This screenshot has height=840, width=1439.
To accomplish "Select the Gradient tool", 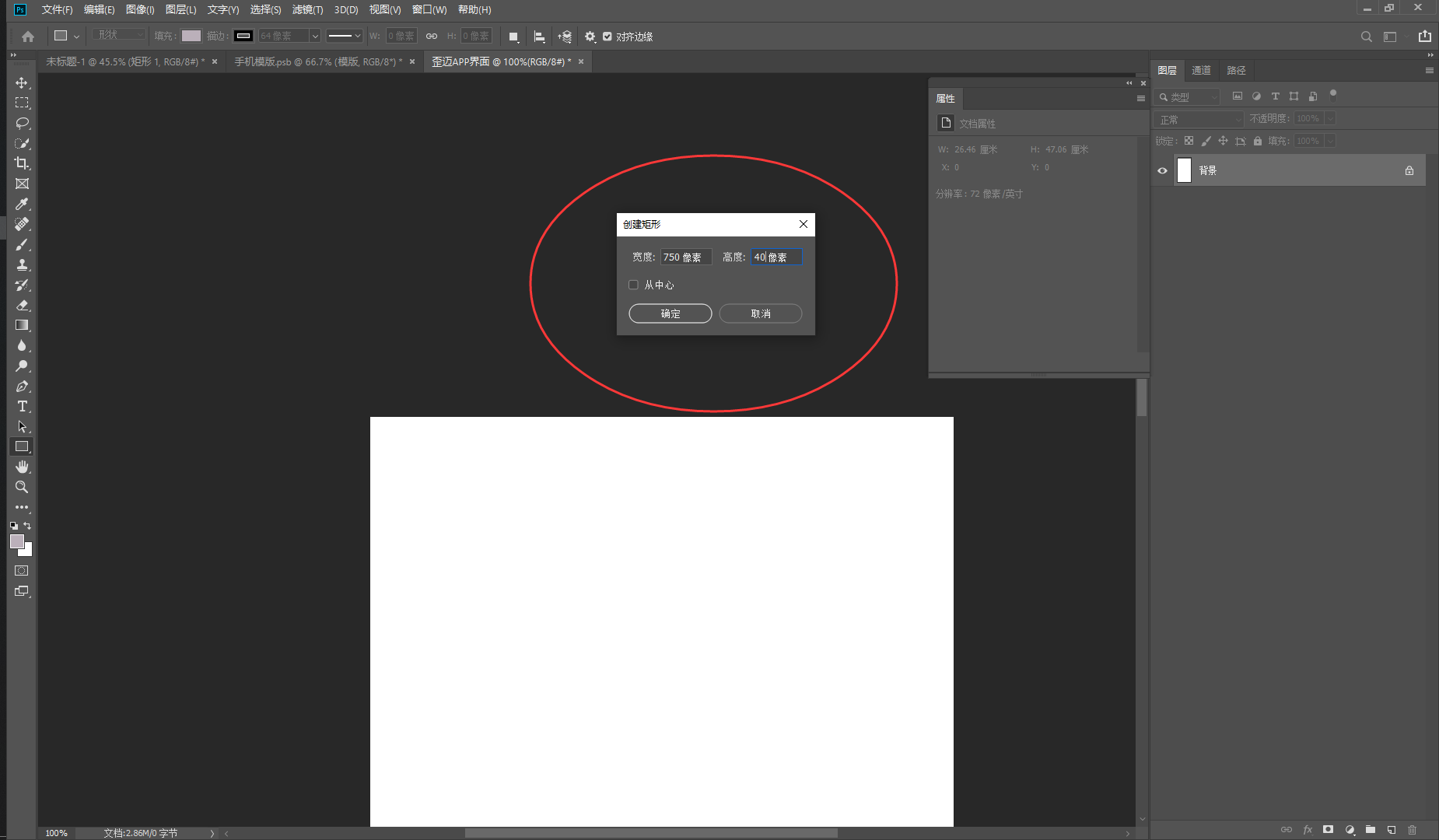I will point(22,325).
